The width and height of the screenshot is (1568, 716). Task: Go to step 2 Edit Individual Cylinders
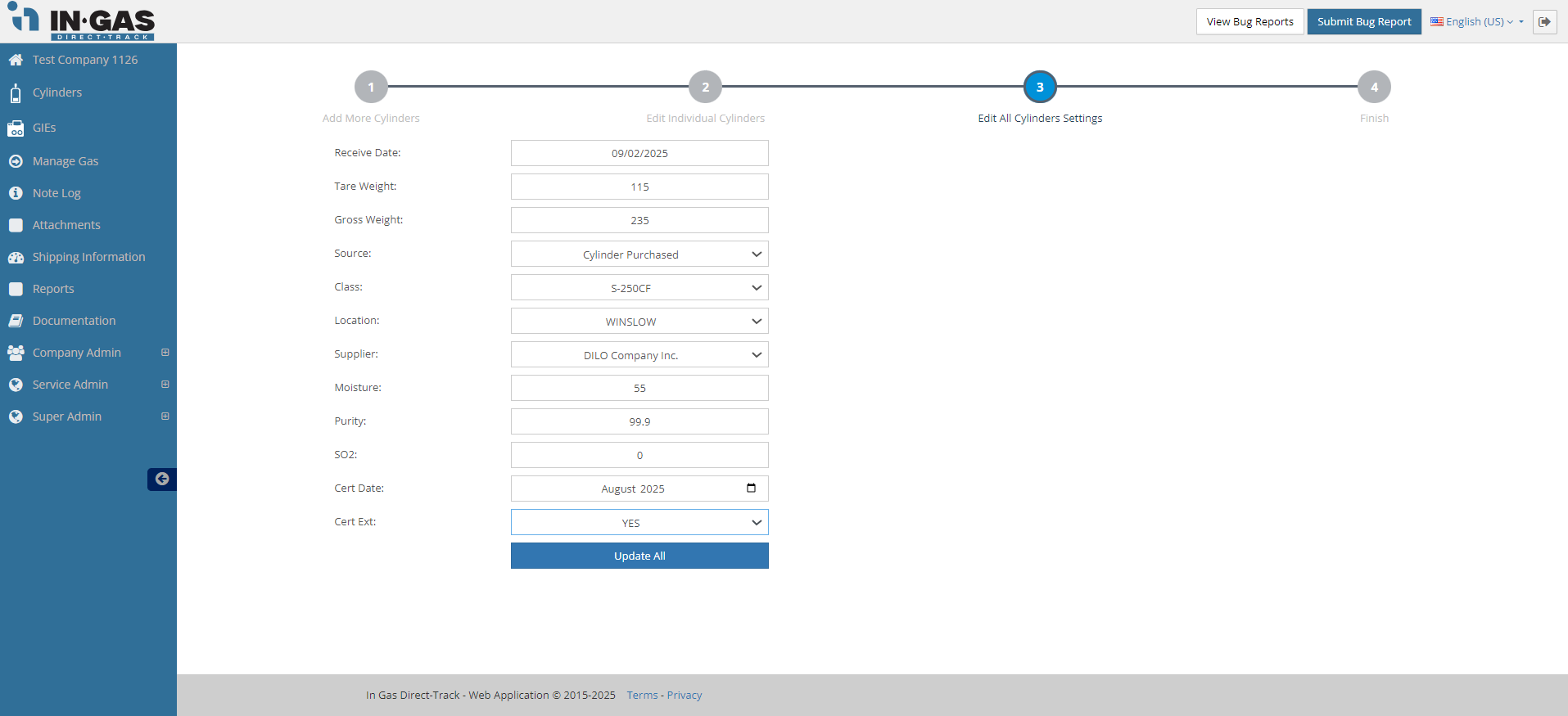[705, 88]
